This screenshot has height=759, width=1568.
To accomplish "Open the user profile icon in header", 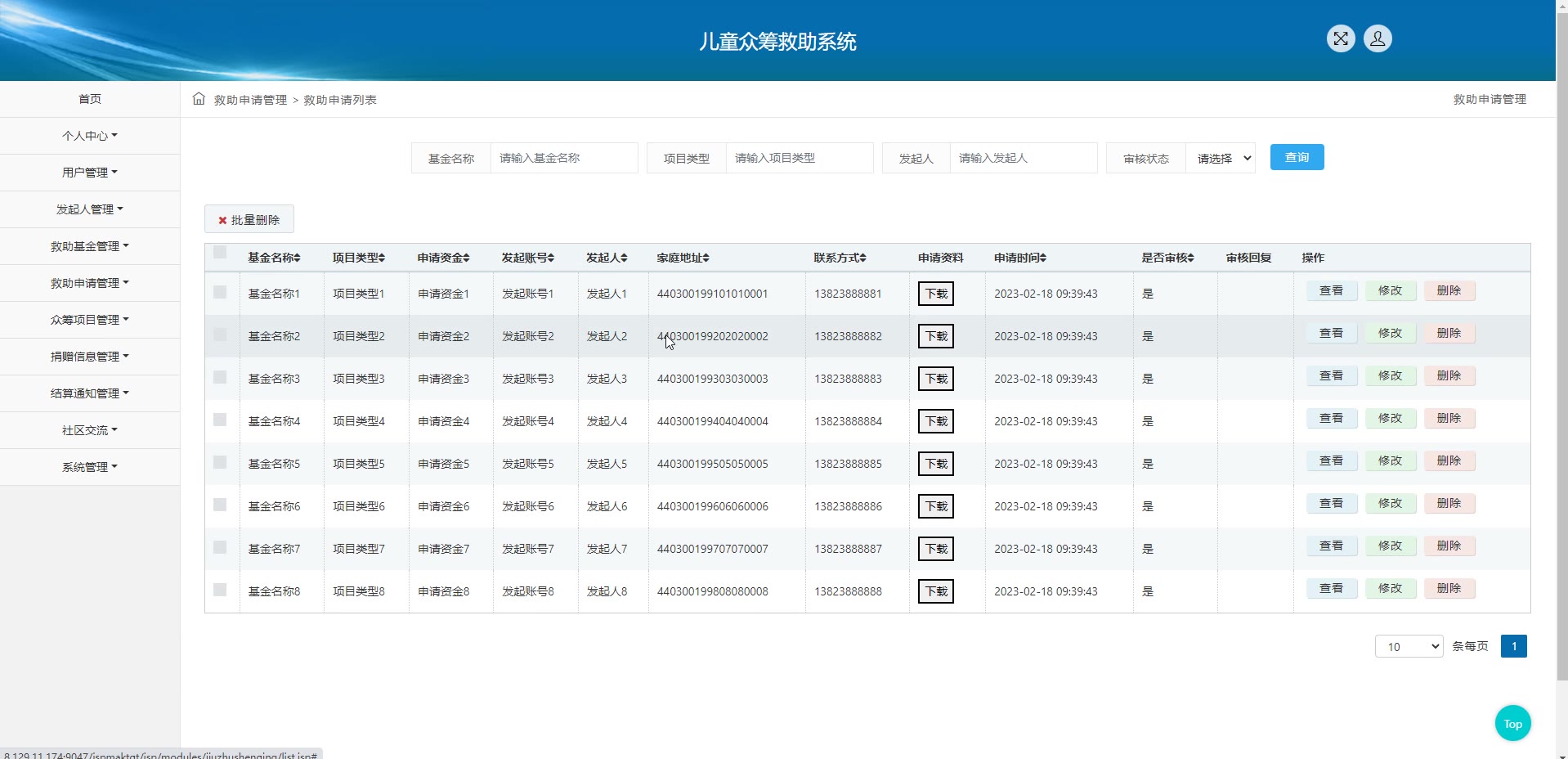I will [1377, 38].
